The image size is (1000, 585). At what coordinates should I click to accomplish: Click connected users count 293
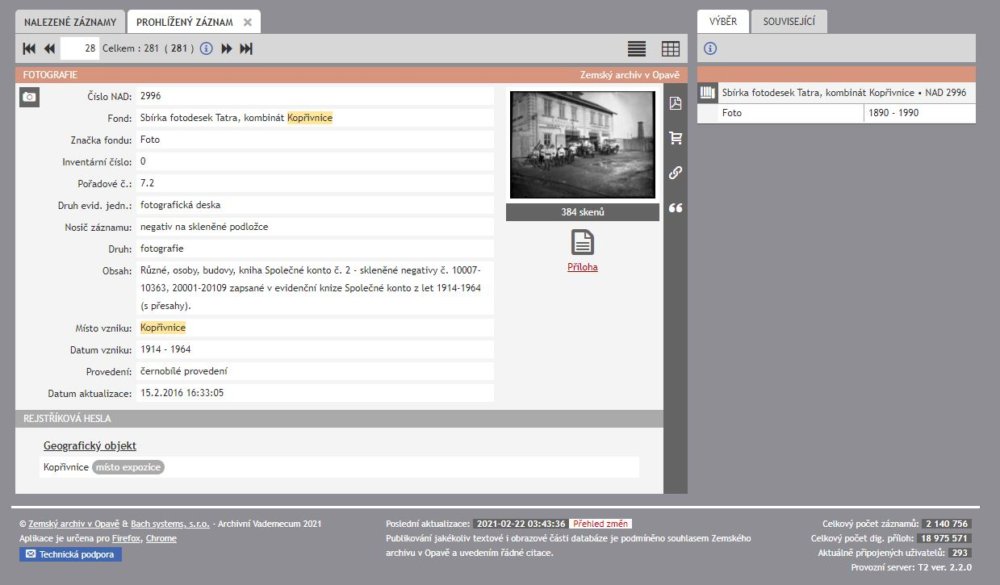pos(959,553)
